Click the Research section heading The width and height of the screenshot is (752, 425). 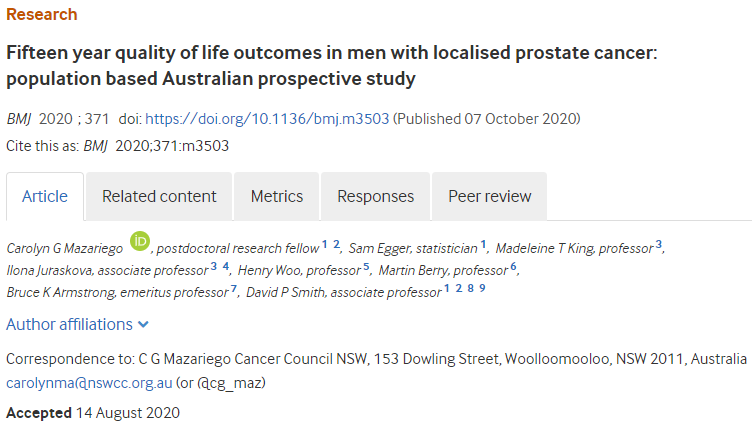pyautogui.click(x=42, y=14)
